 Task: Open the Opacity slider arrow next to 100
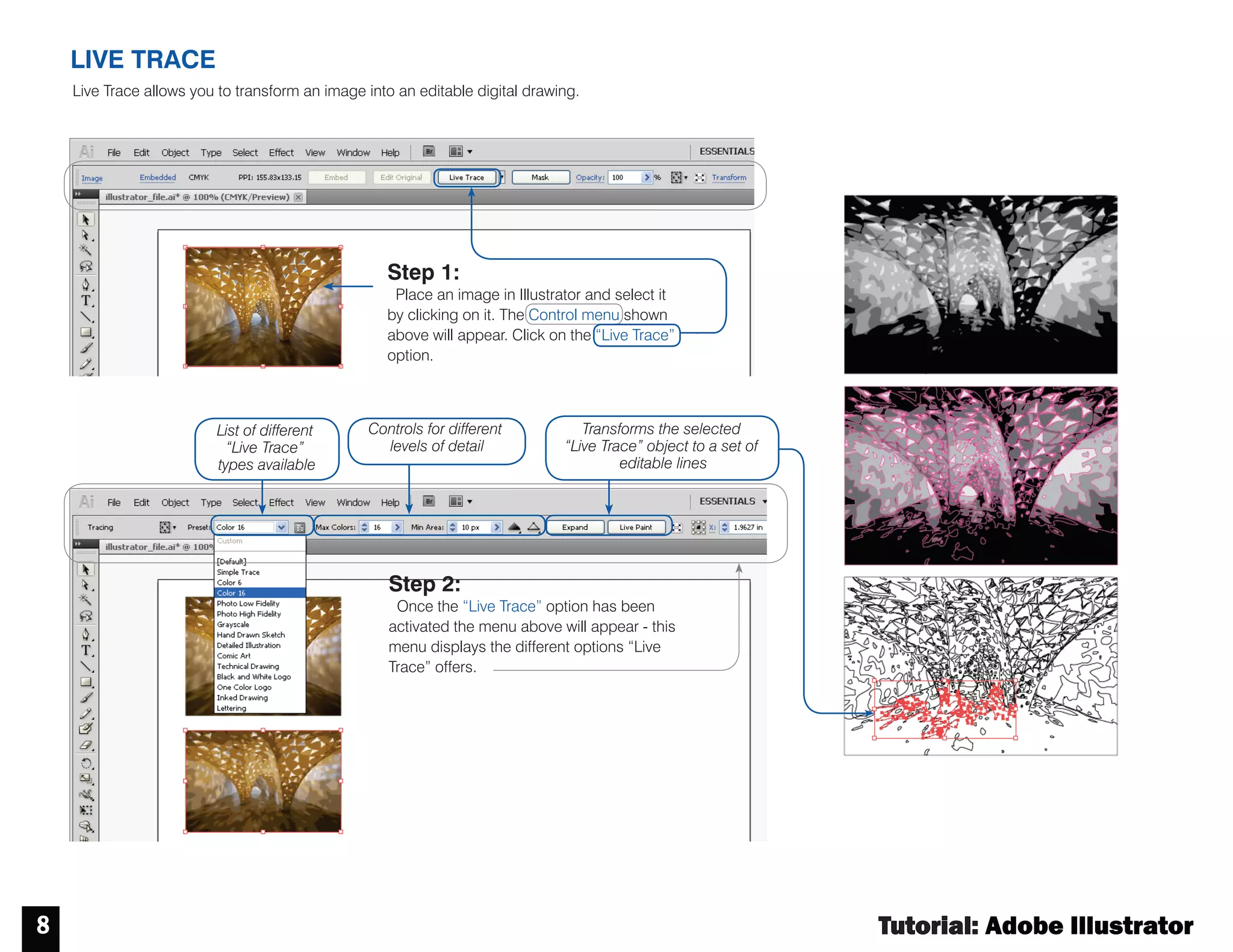(x=647, y=178)
